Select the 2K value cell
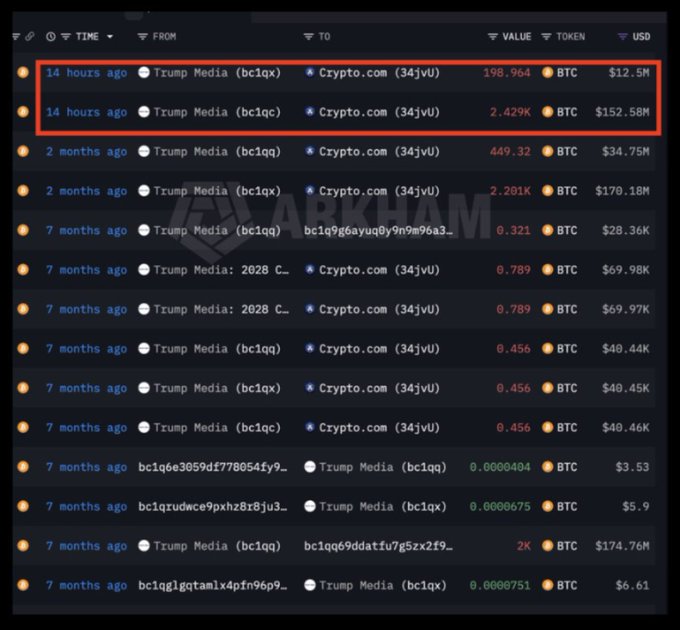The height and width of the screenshot is (630, 680). pyautogui.click(x=524, y=546)
